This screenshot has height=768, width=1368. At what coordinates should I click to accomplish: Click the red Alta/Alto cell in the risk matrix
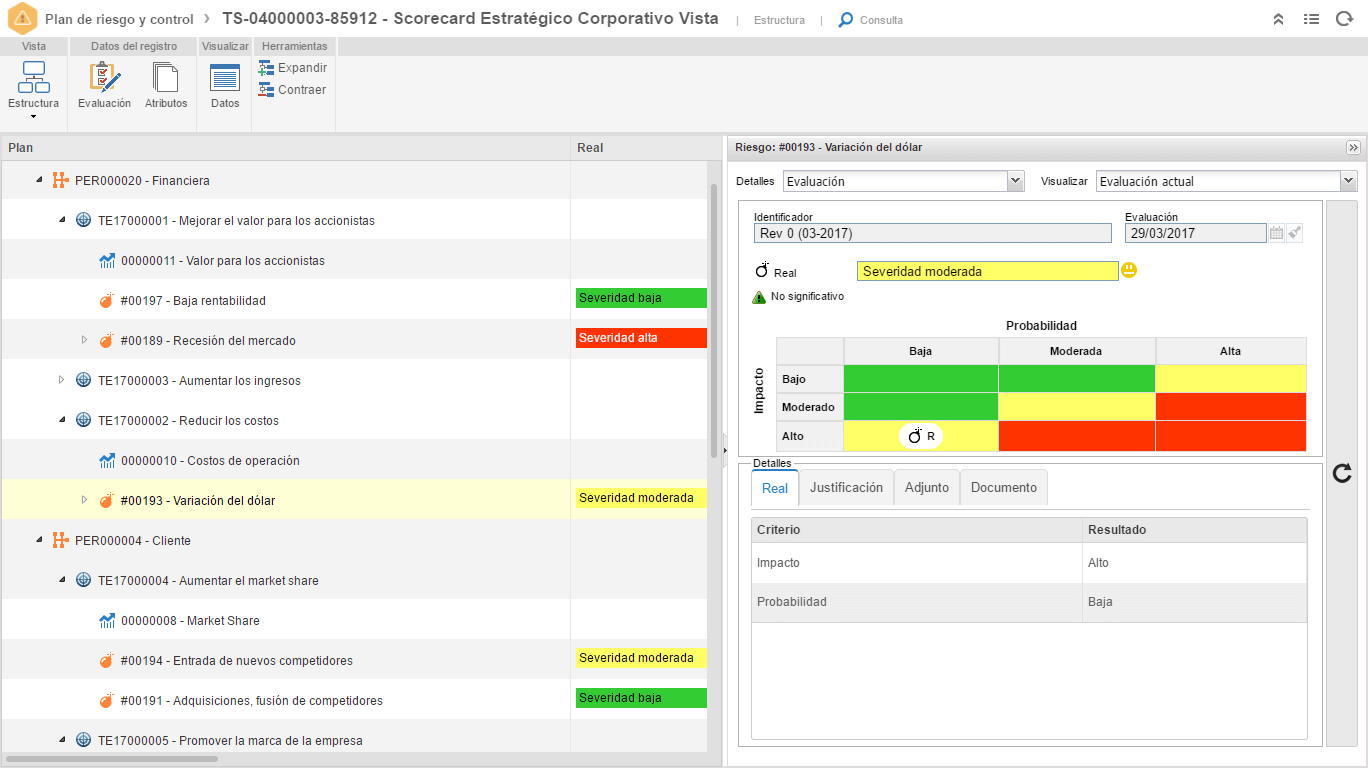click(x=1231, y=436)
